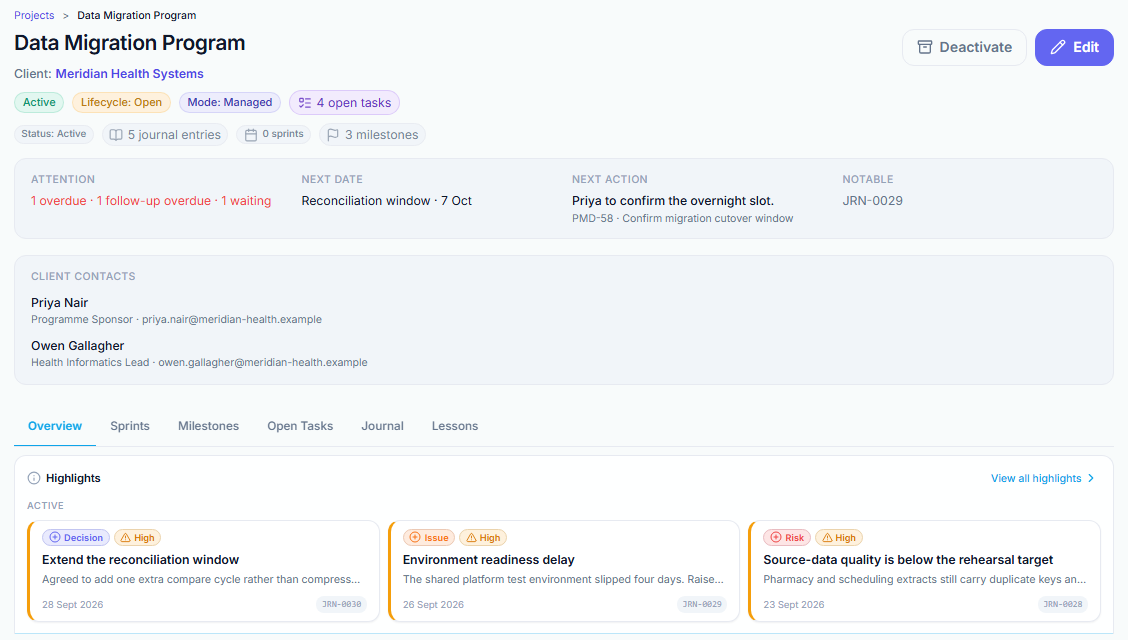Click the plus icon in Risk badge
The width and height of the screenshot is (1128, 640).
776,538
